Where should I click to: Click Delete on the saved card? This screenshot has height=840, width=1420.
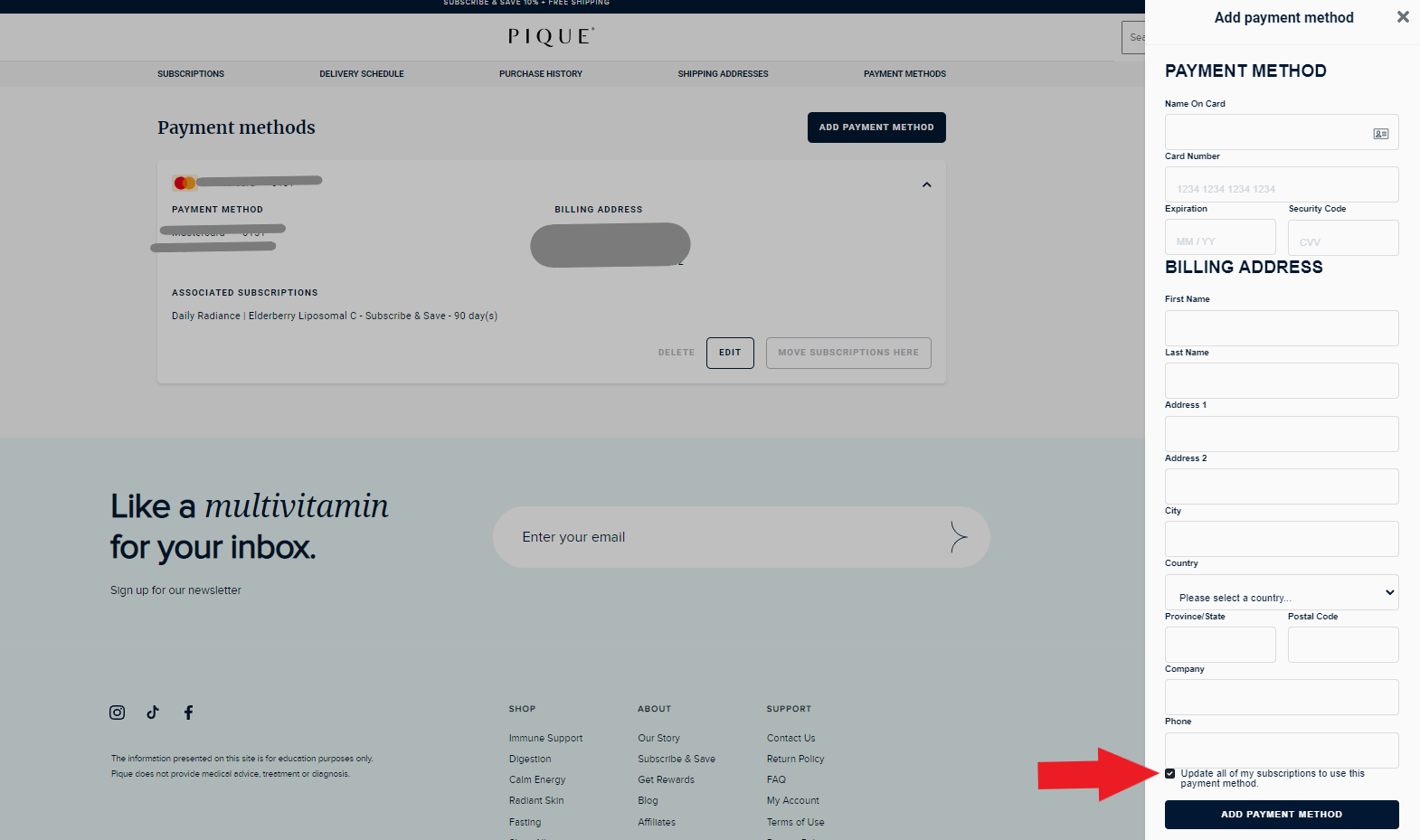[677, 353]
